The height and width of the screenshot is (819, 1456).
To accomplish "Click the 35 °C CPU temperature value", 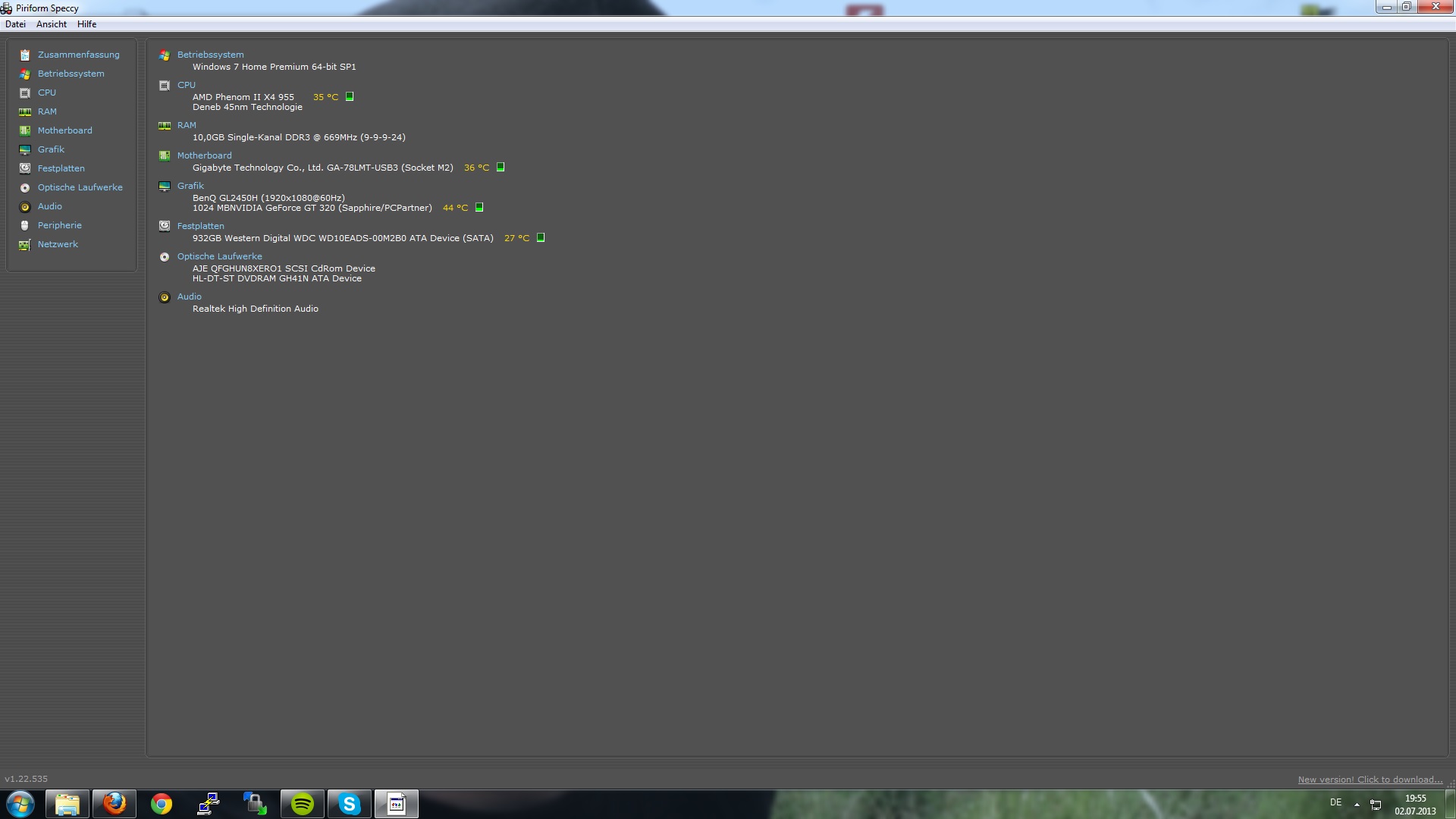I will pyautogui.click(x=326, y=97).
